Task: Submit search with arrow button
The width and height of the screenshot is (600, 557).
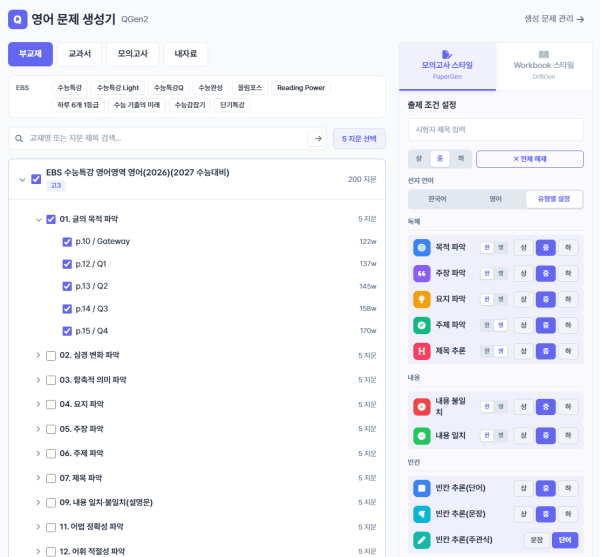Action: click(317, 138)
